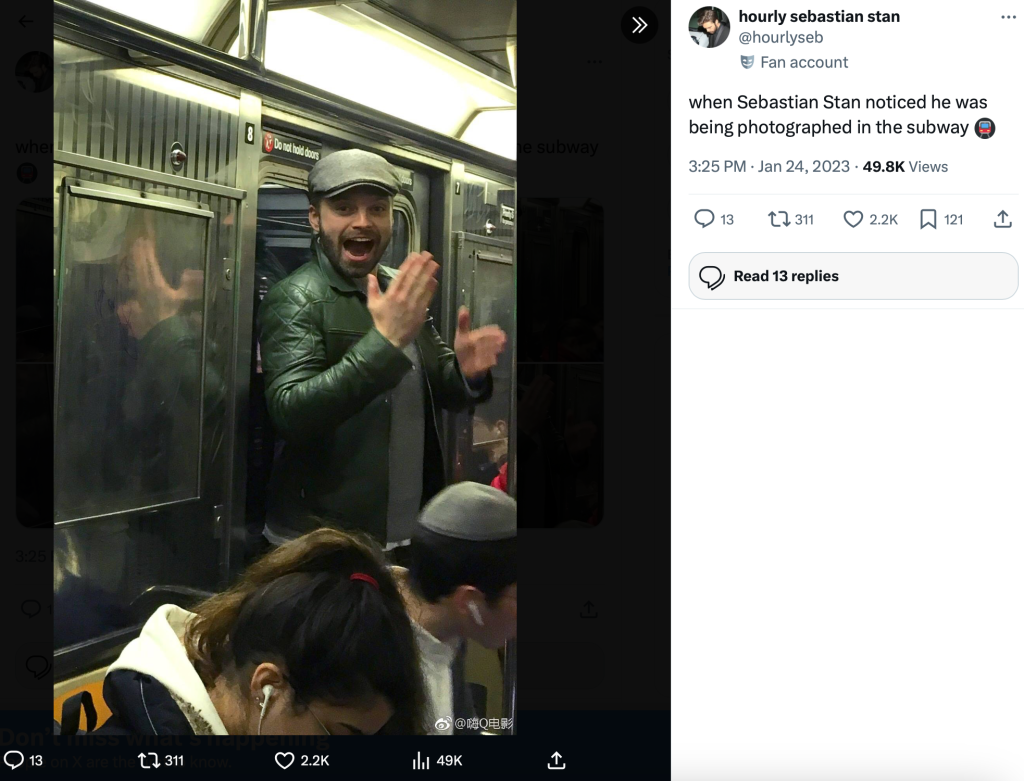
Task: Repost the tweet with 311 reposts in the panel
Action: coord(780,219)
